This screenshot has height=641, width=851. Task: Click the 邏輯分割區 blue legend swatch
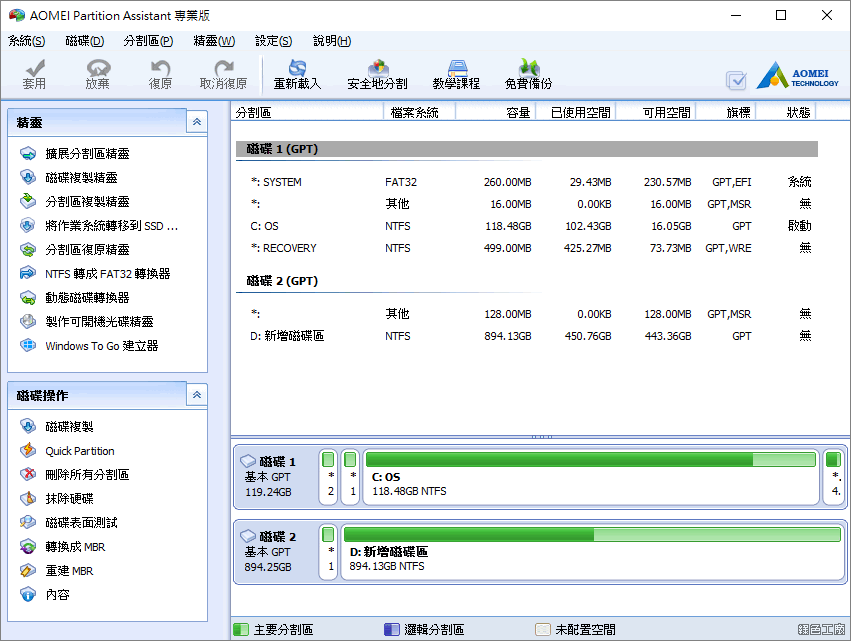pos(391,630)
